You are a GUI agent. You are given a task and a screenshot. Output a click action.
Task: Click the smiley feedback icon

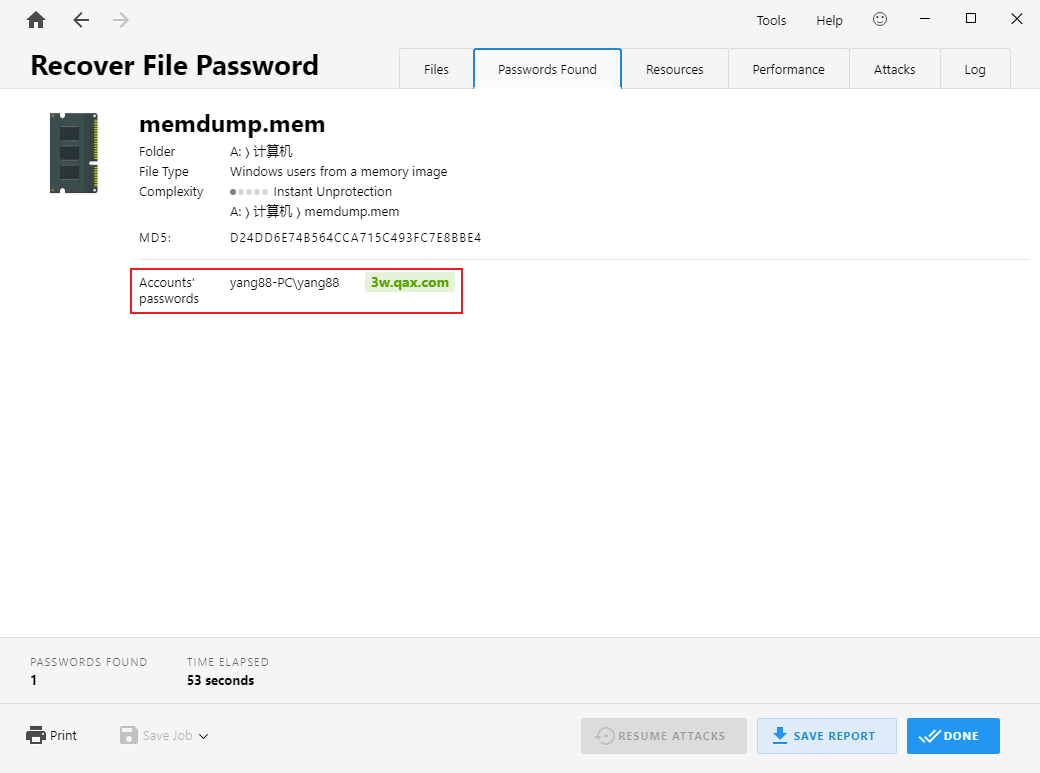[880, 19]
